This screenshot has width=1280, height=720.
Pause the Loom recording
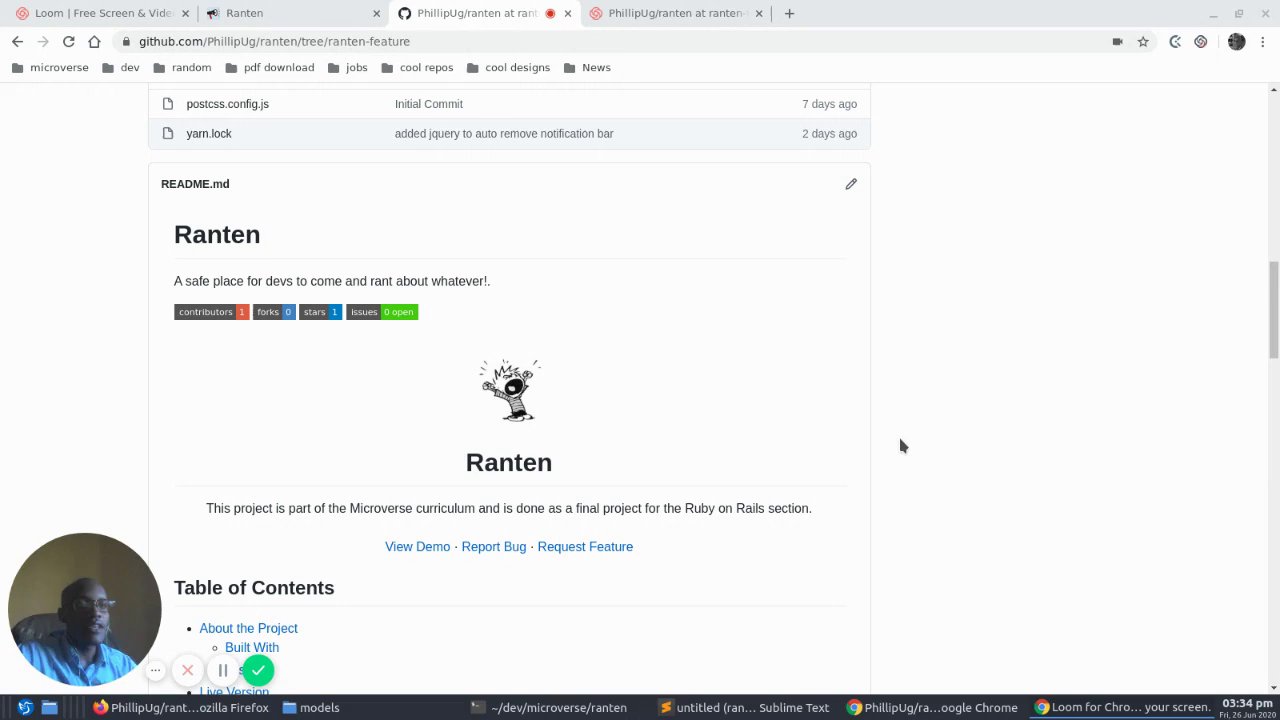tap(223, 670)
